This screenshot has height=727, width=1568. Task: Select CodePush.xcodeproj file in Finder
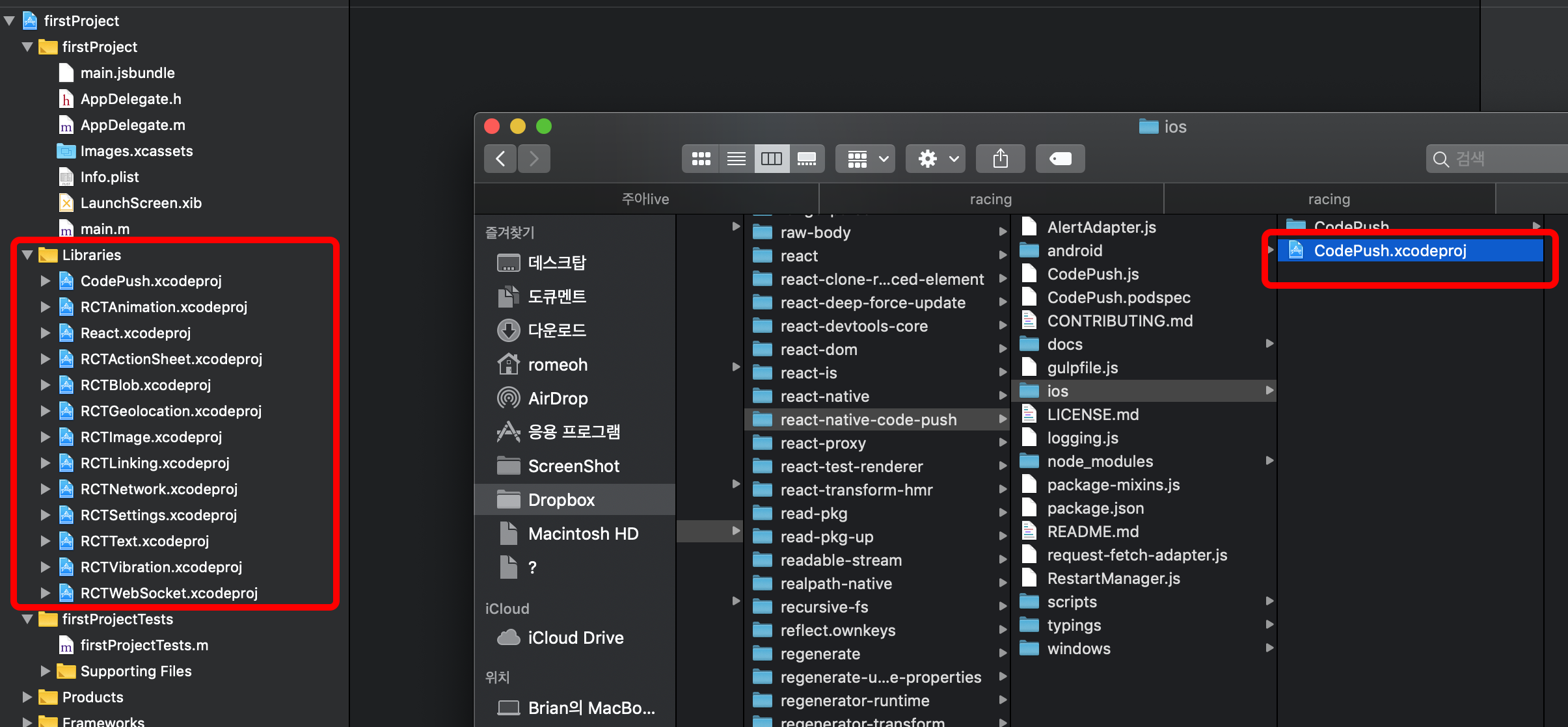1390,250
